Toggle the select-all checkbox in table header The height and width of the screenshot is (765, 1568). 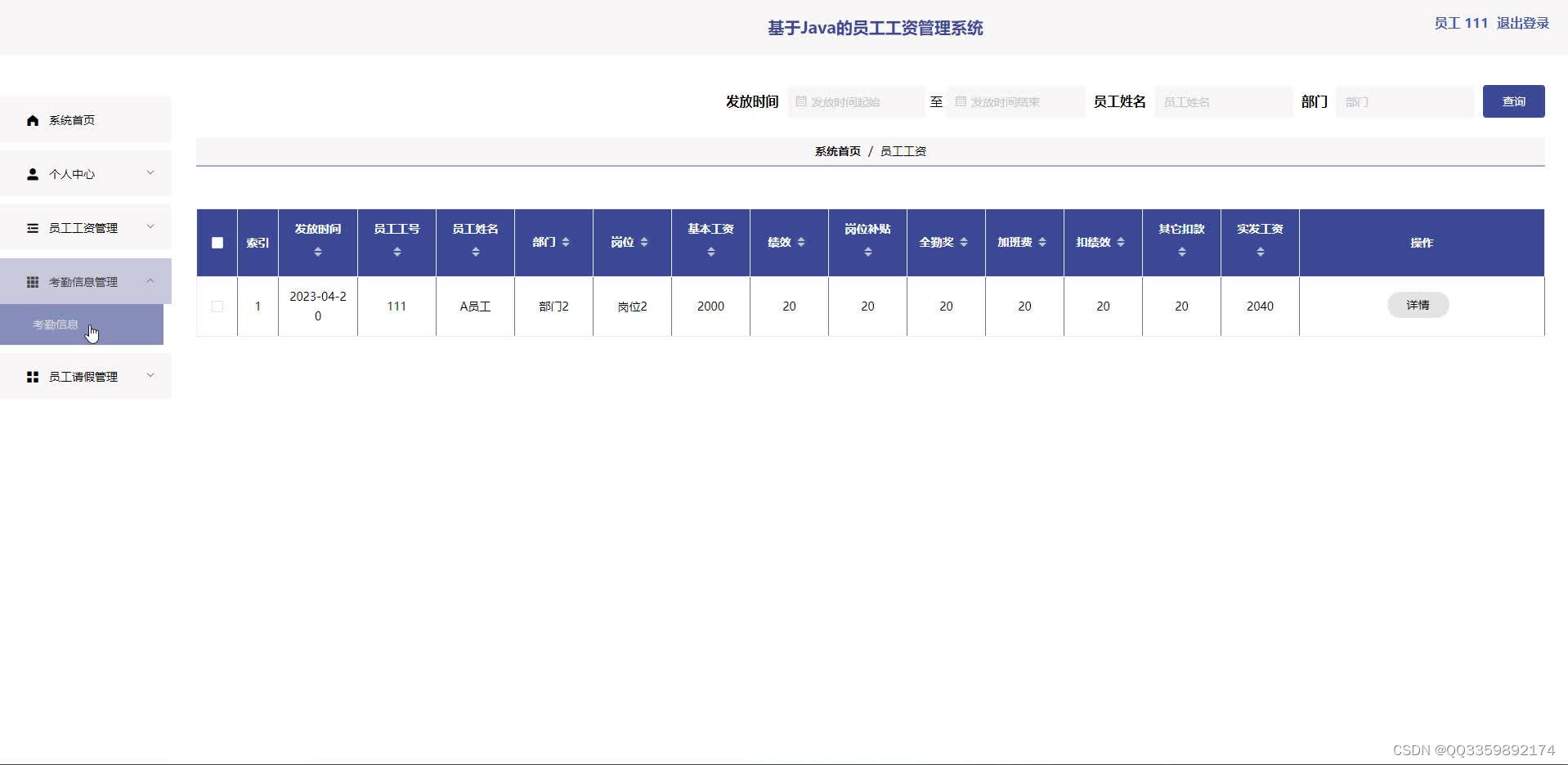[217, 243]
